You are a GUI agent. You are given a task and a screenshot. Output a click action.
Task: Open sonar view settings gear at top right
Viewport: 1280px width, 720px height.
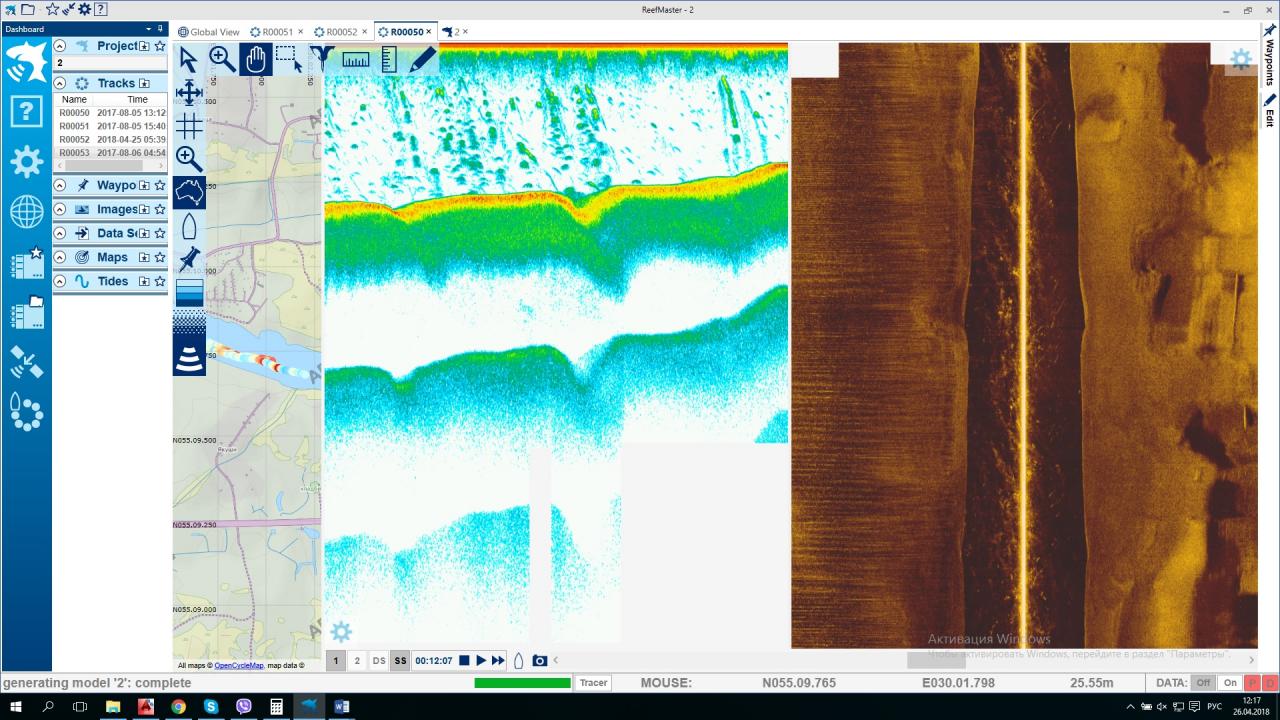pyautogui.click(x=1241, y=59)
